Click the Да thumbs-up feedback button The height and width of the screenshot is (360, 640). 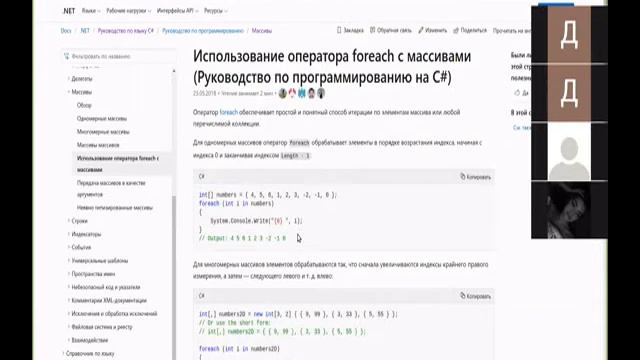coord(521,93)
